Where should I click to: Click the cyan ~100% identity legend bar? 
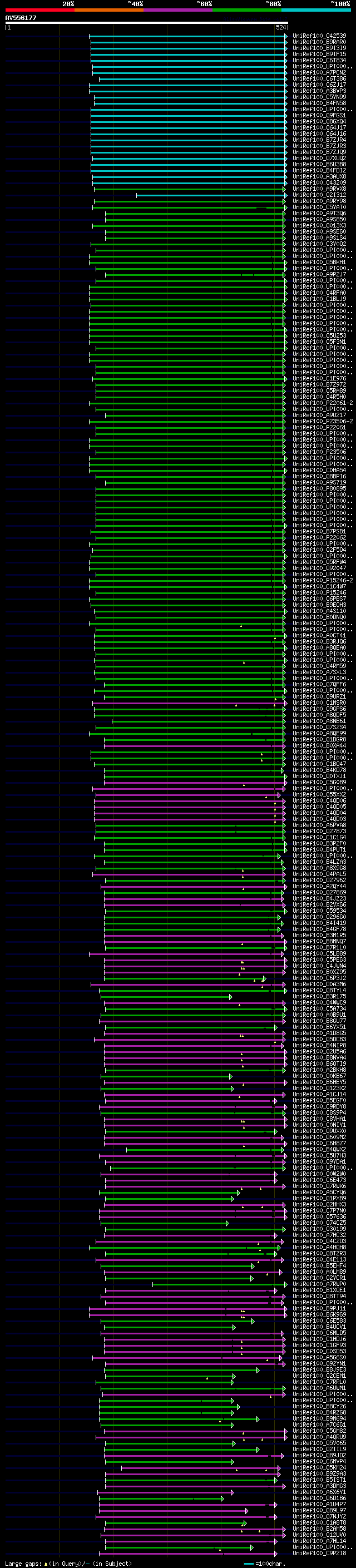point(316,10)
